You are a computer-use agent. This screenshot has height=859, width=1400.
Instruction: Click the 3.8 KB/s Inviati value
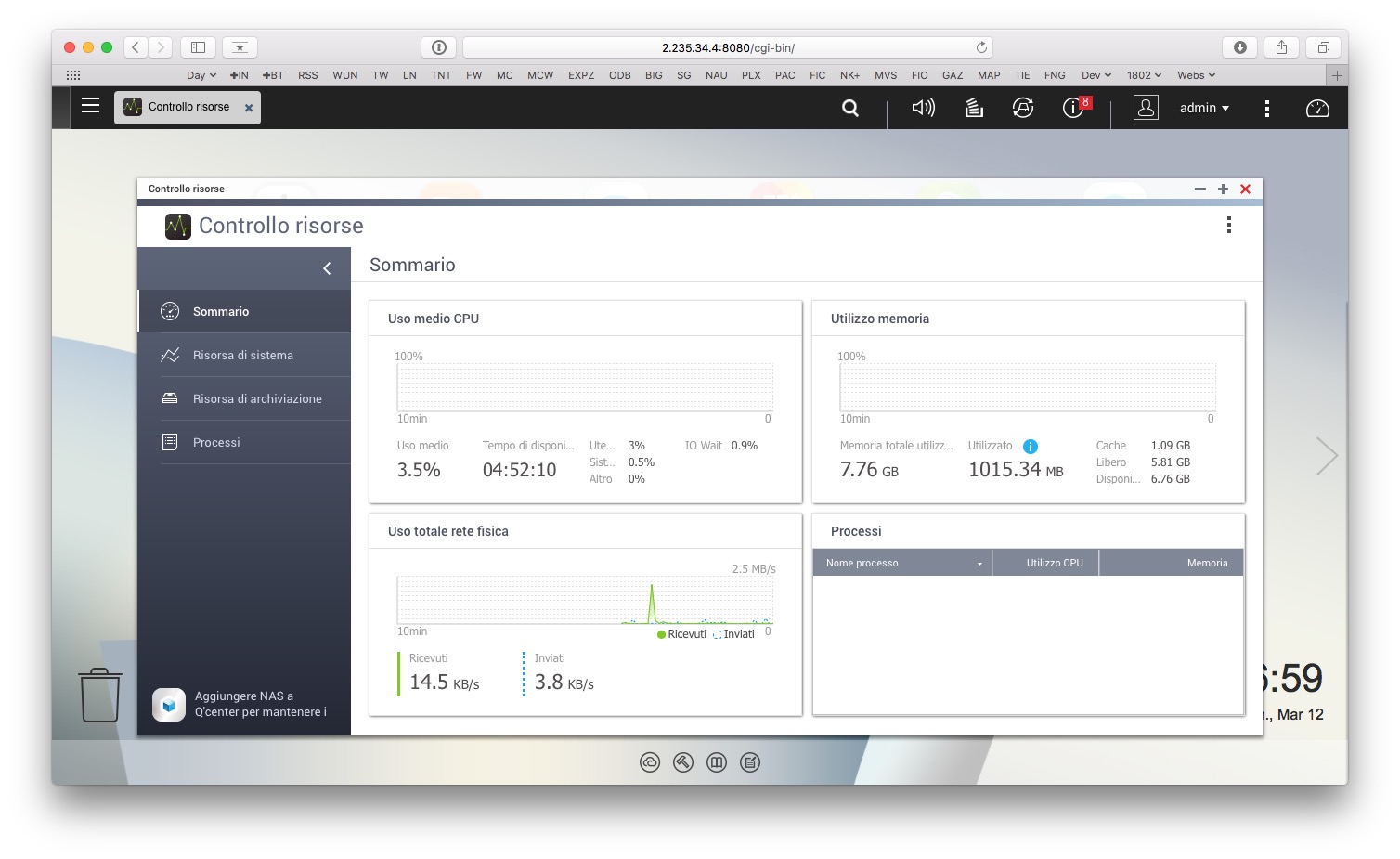[x=564, y=683]
